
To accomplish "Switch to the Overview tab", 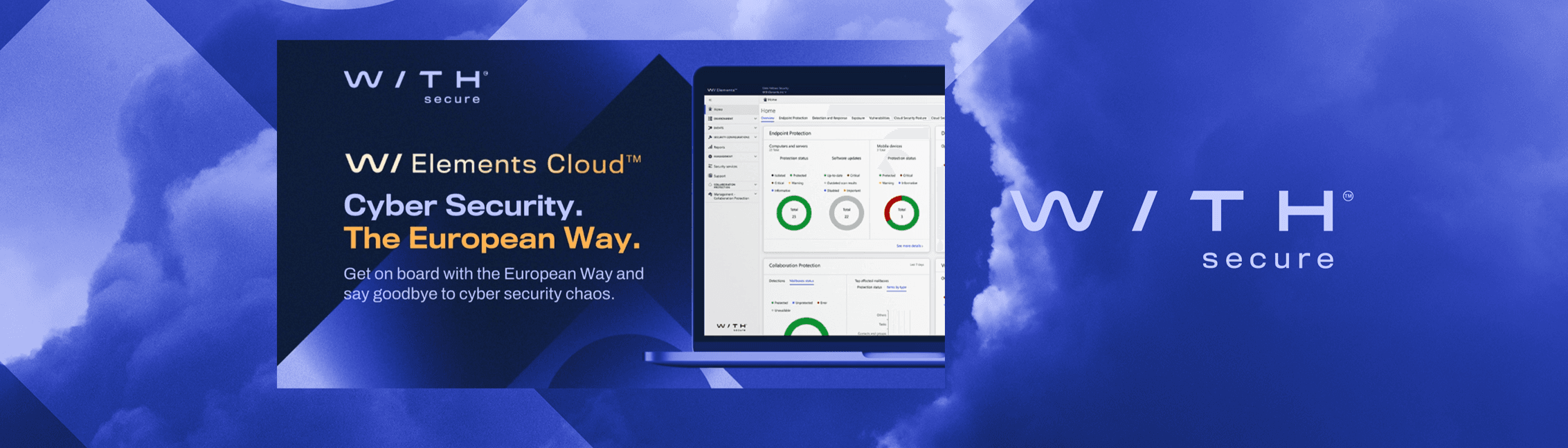I will pyautogui.click(x=768, y=118).
